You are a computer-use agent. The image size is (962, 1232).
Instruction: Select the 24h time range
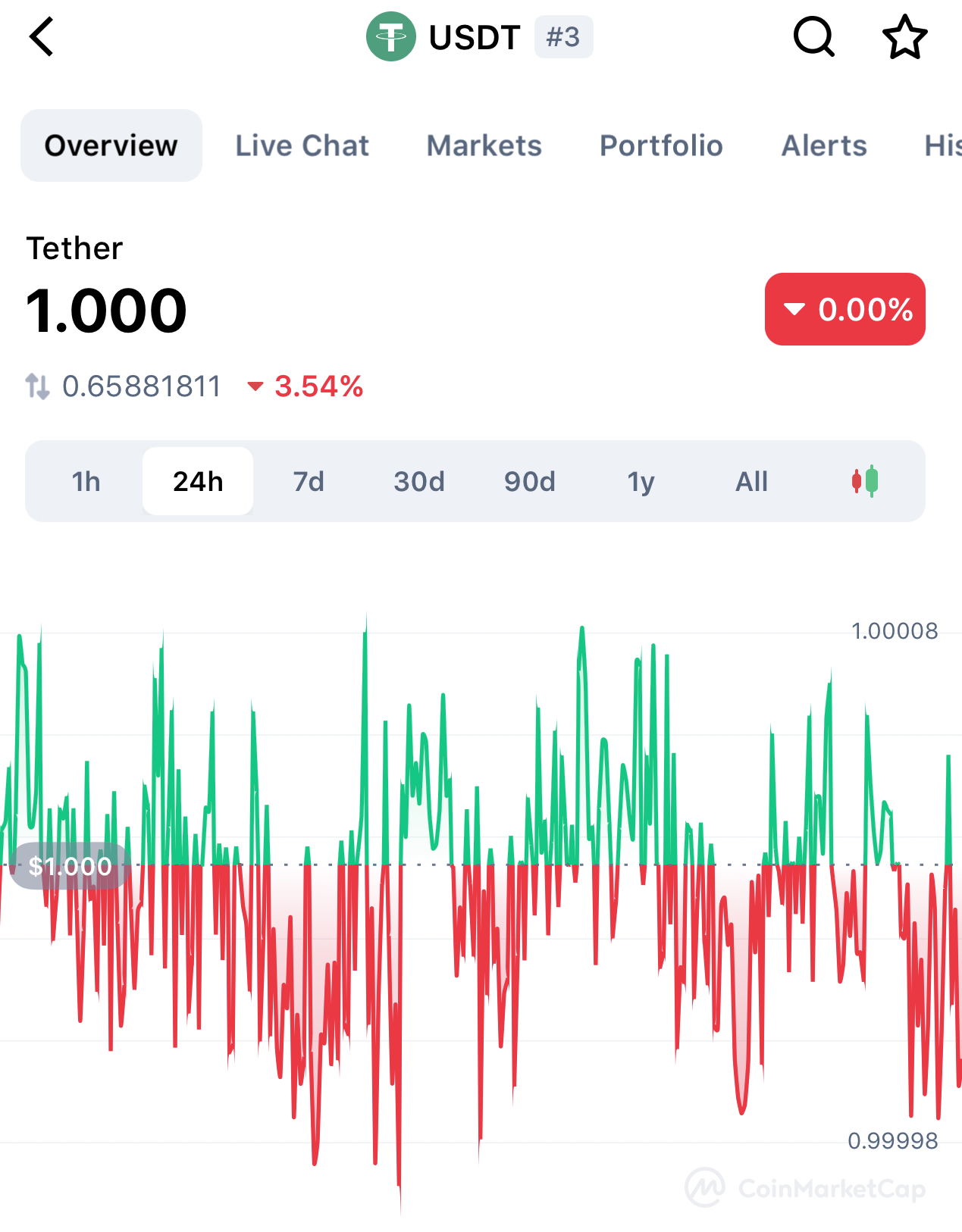click(198, 481)
